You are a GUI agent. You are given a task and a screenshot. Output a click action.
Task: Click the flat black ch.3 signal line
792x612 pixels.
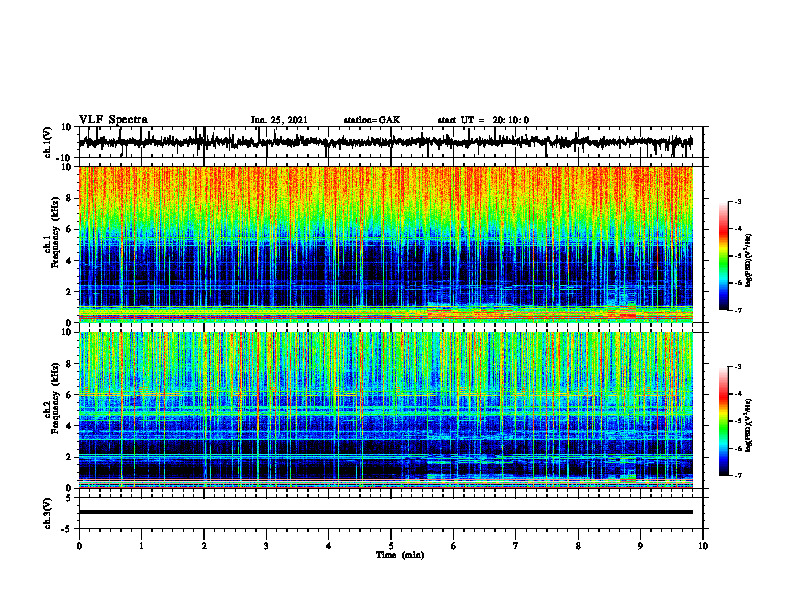(x=385, y=512)
